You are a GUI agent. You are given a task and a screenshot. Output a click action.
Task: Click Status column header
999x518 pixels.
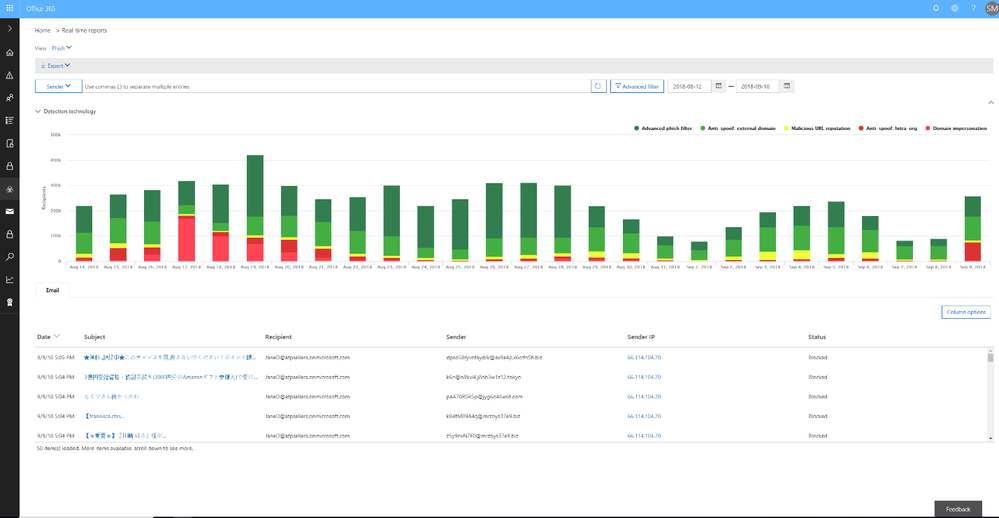(817, 336)
